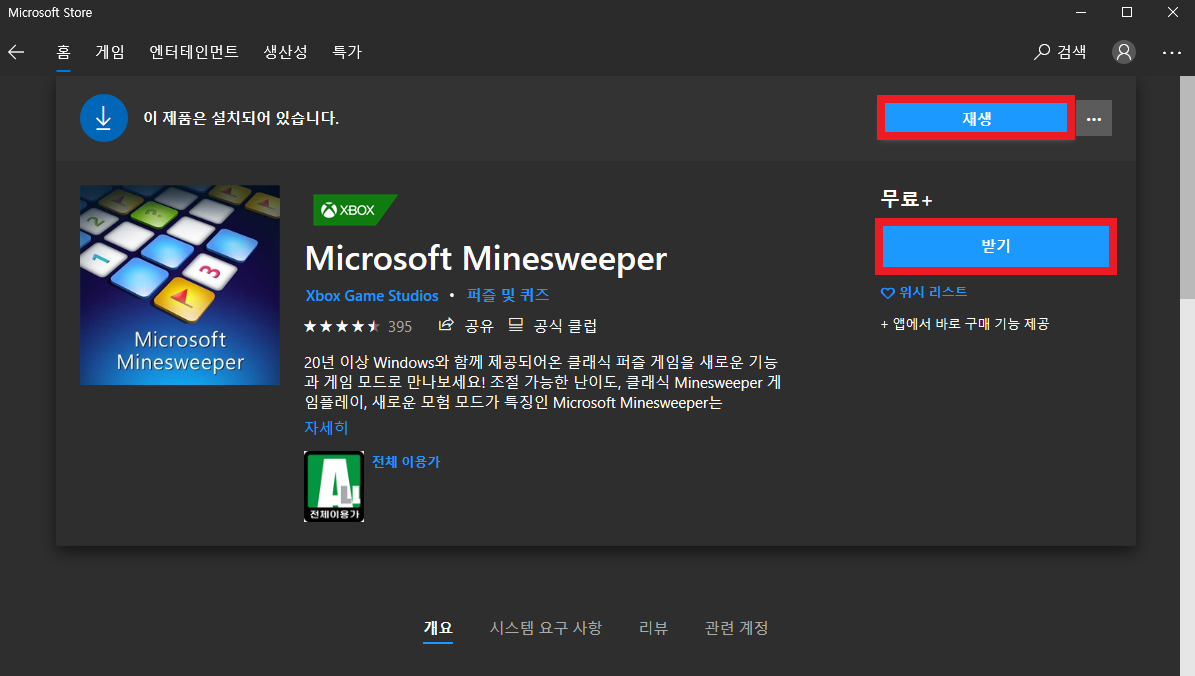Click the 공유 share icon
This screenshot has width=1195, height=676.
pyautogui.click(x=466, y=326)
